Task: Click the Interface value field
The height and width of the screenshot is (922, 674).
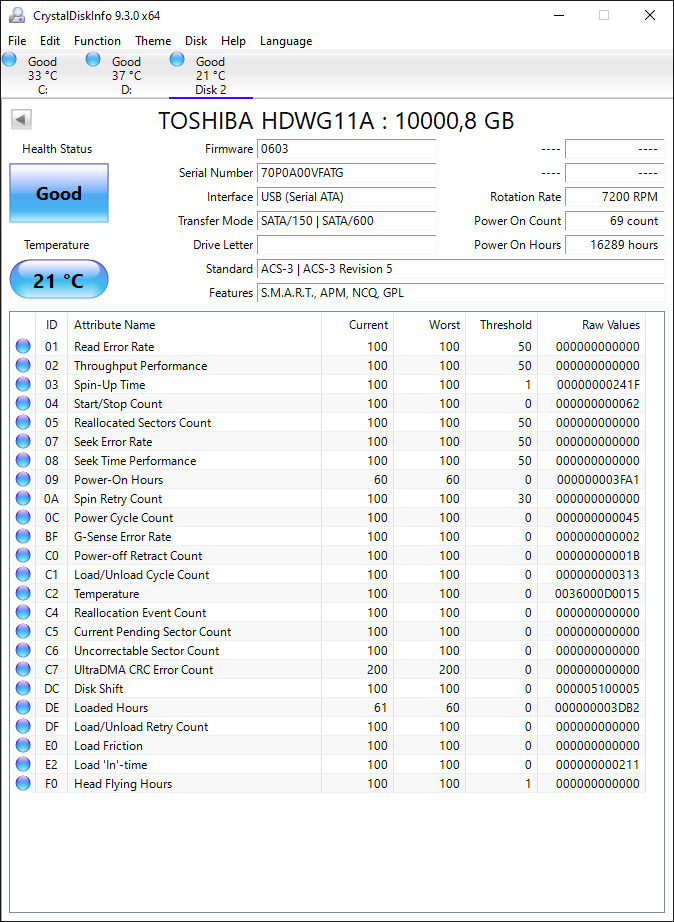Action: (346, 197)
